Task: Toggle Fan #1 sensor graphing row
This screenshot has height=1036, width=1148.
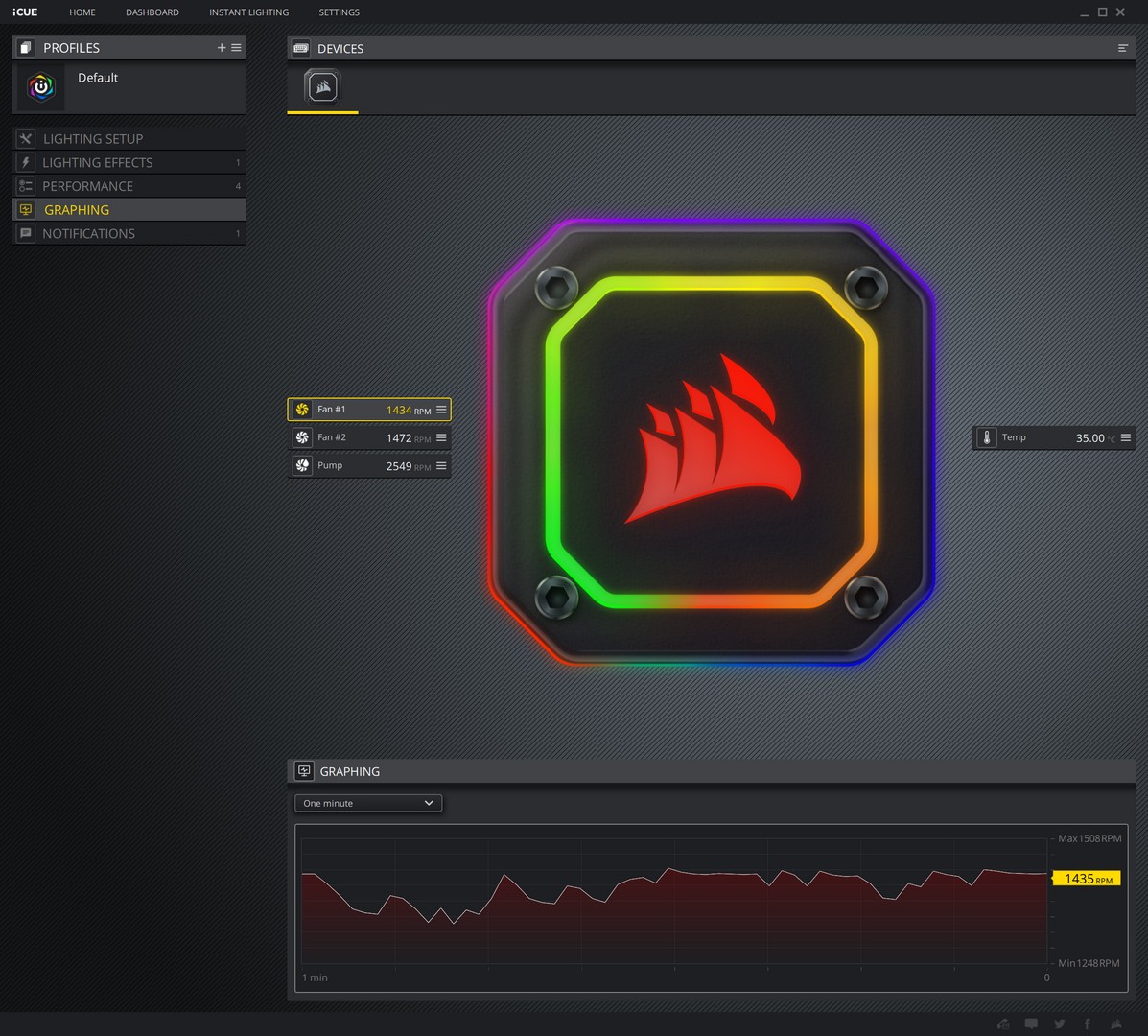Action: pos(369,410)
